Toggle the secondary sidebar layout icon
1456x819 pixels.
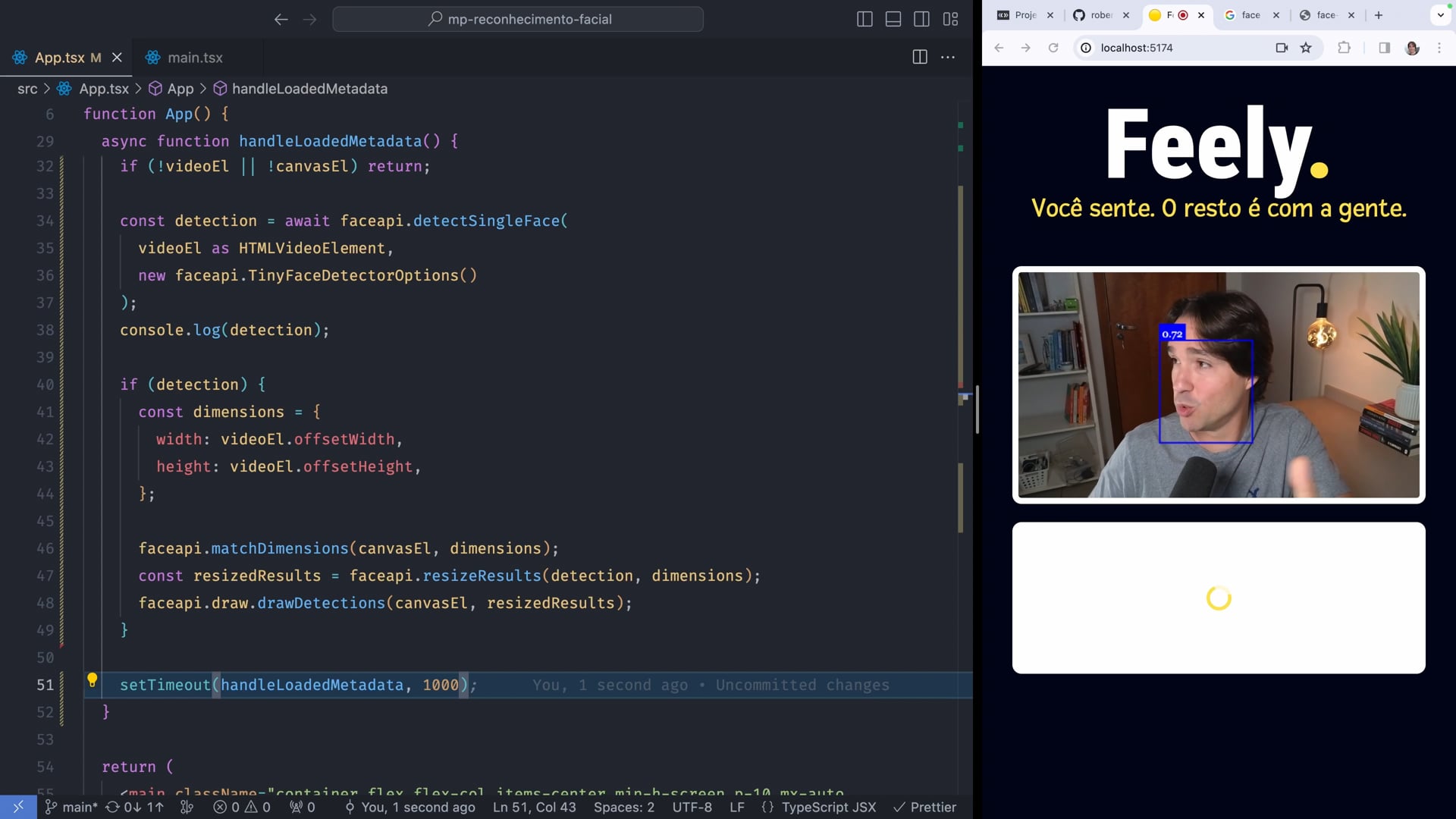tap(921, 20)
